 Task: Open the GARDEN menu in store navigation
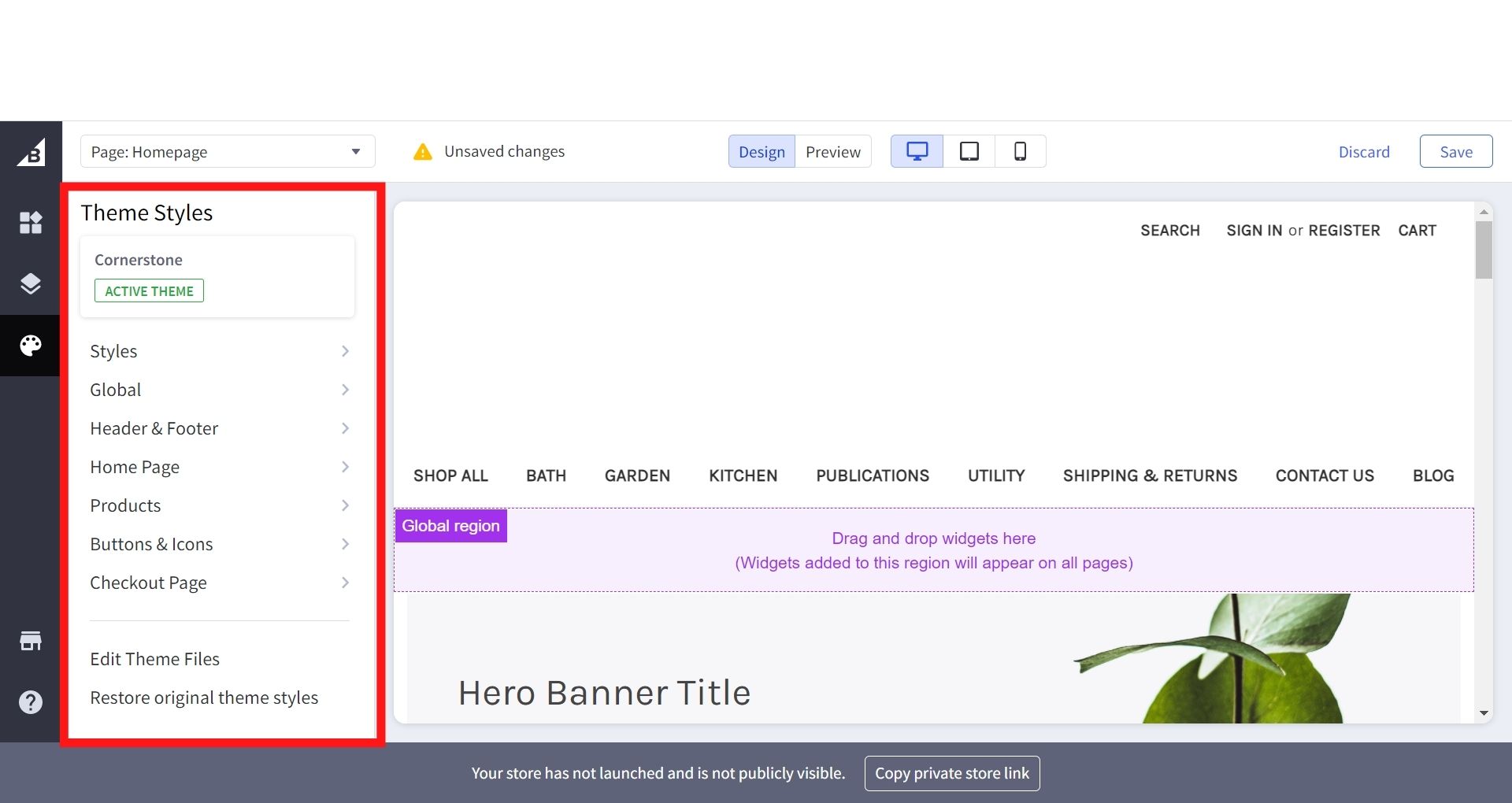click(x=637, y=476)
